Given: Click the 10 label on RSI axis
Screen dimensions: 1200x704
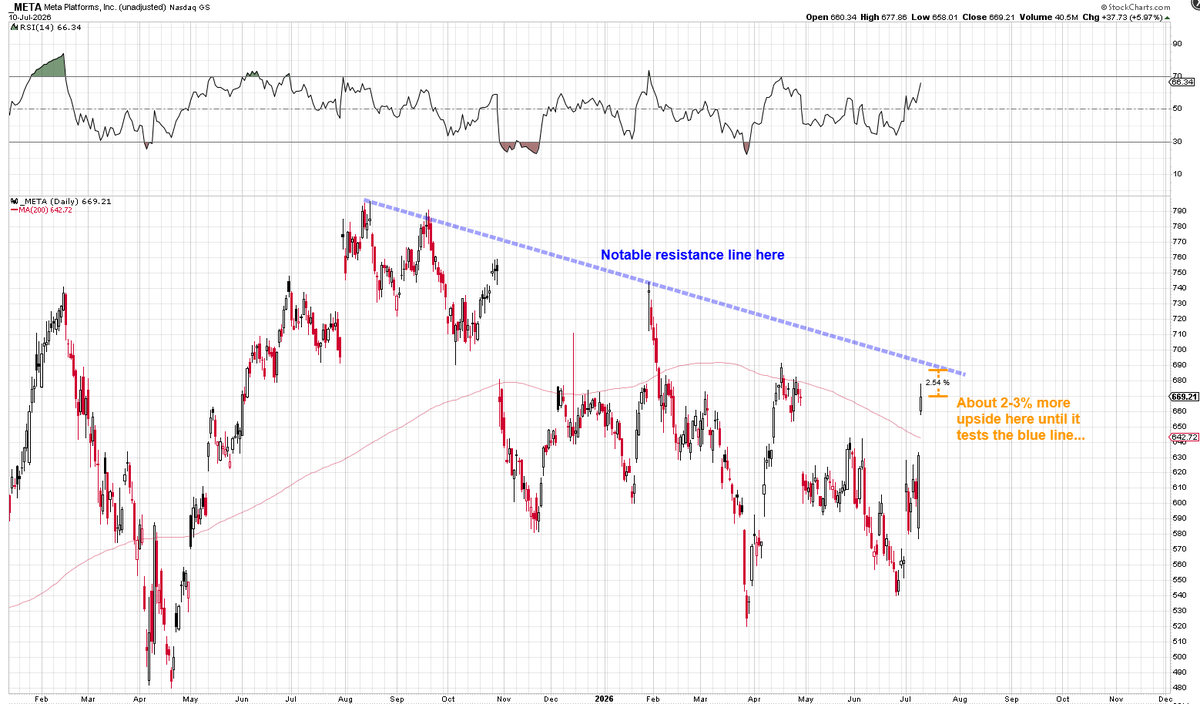Looking at the screenshot, I should [x=1178, y=174].
